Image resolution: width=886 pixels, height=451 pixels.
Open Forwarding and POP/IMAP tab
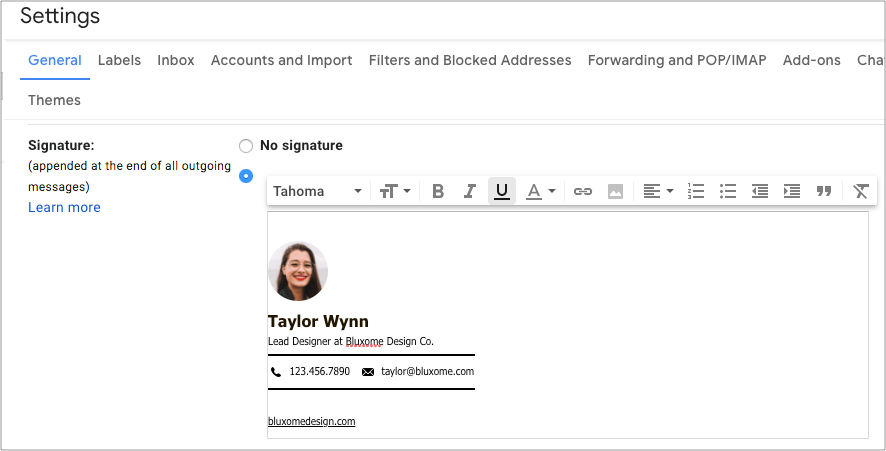(x=677, y=60)
